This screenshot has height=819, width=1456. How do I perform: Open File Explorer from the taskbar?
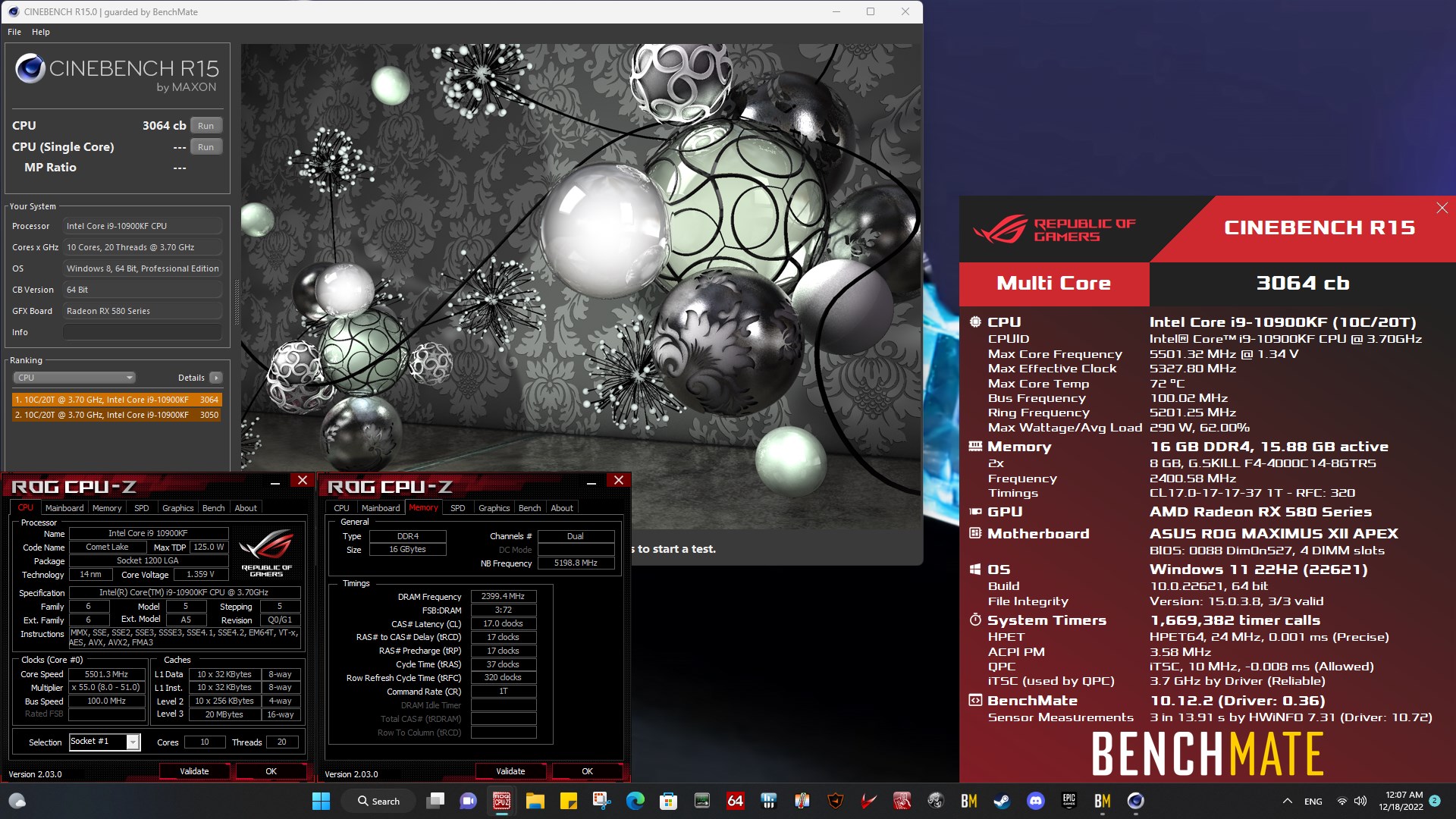[535, 801]
